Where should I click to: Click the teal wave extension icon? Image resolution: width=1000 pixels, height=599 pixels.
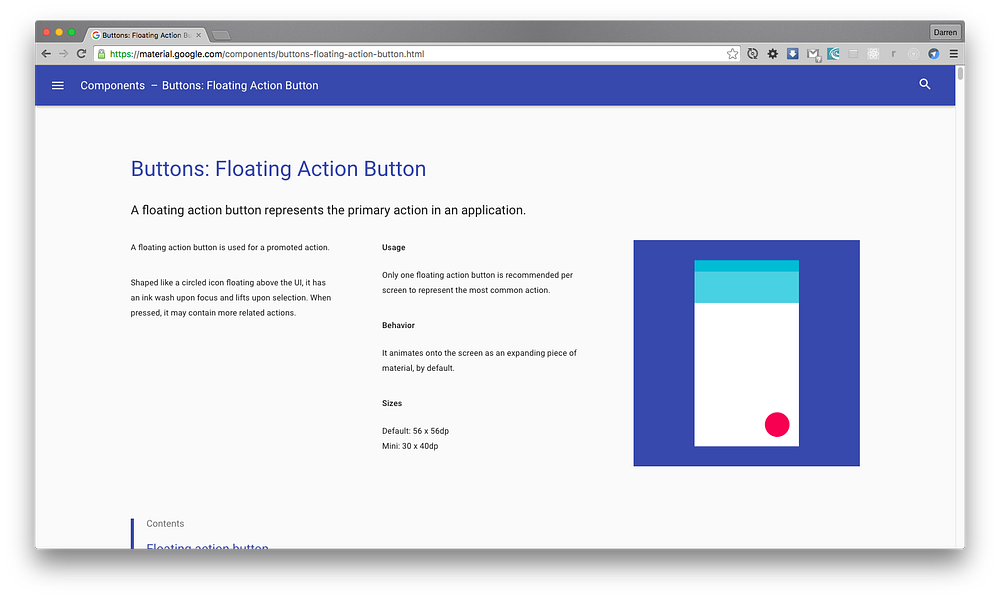(833, 54)
